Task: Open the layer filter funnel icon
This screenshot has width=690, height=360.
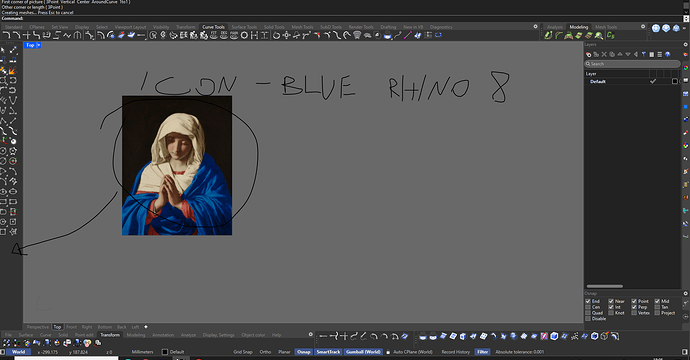Action: pyautogui.click(x=644, y=55)
